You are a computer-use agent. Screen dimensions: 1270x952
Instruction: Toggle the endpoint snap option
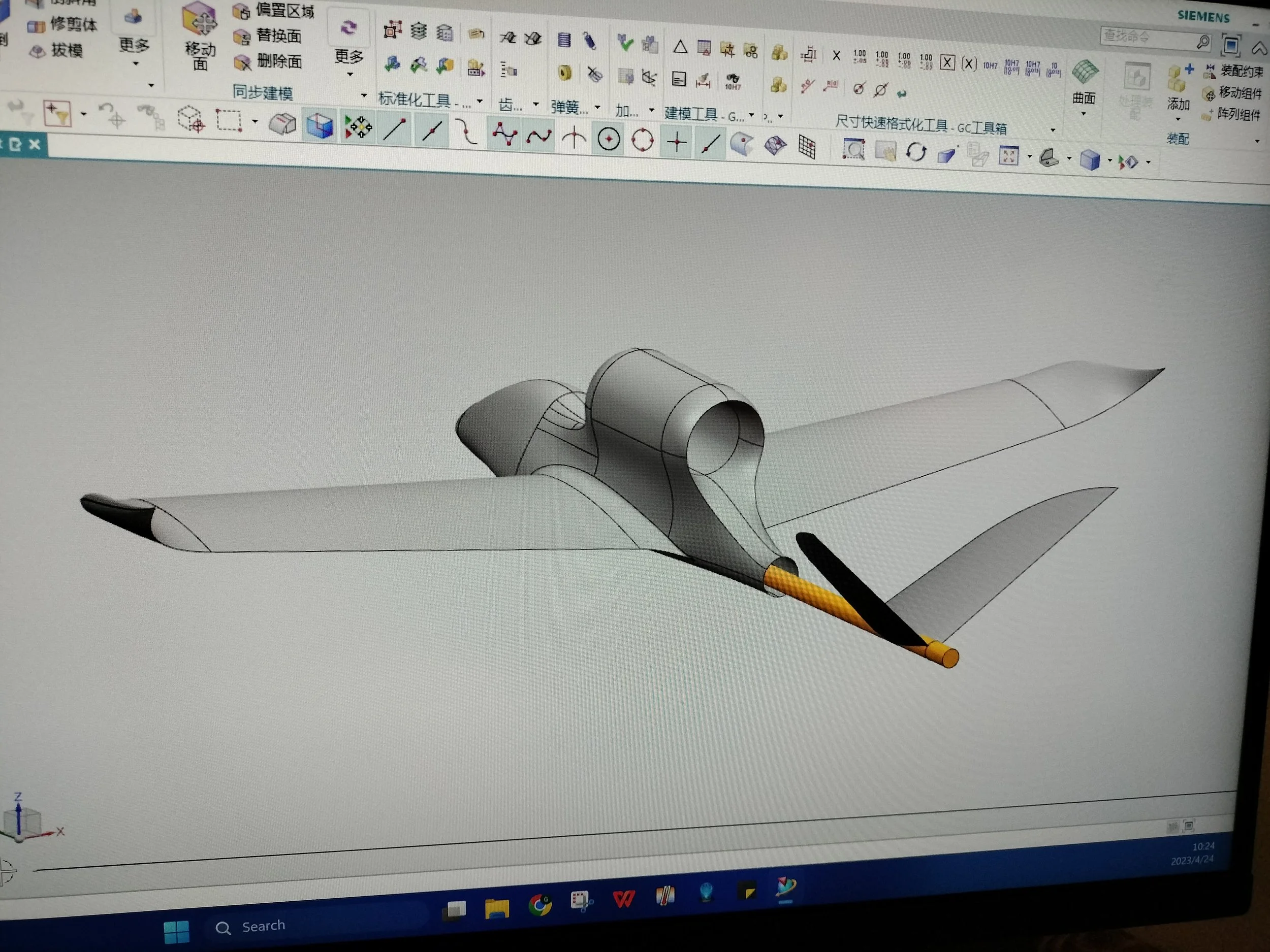click(x=395, y=129)
